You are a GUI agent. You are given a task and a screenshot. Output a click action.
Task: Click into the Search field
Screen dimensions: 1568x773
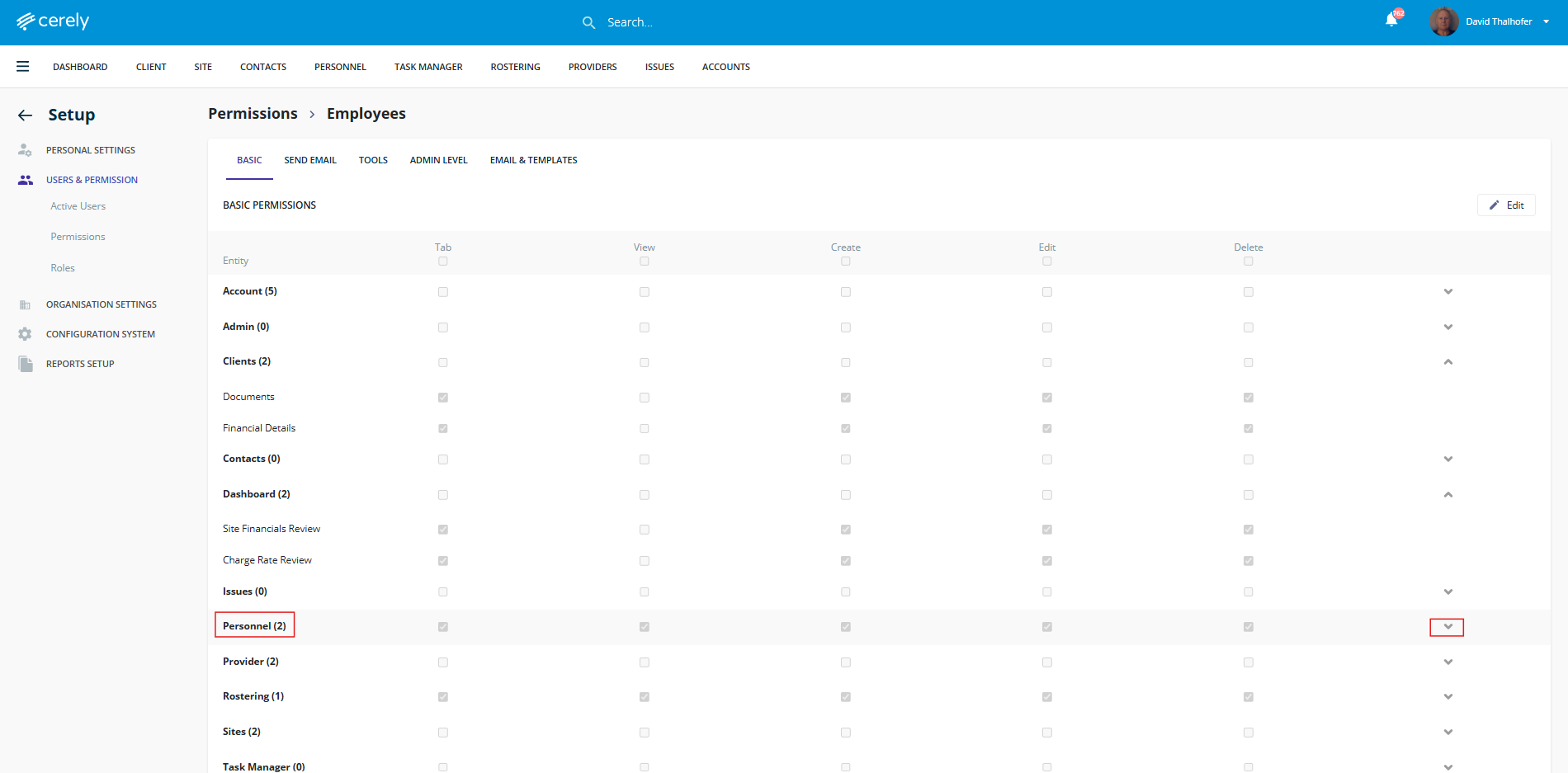coord(660,22)
